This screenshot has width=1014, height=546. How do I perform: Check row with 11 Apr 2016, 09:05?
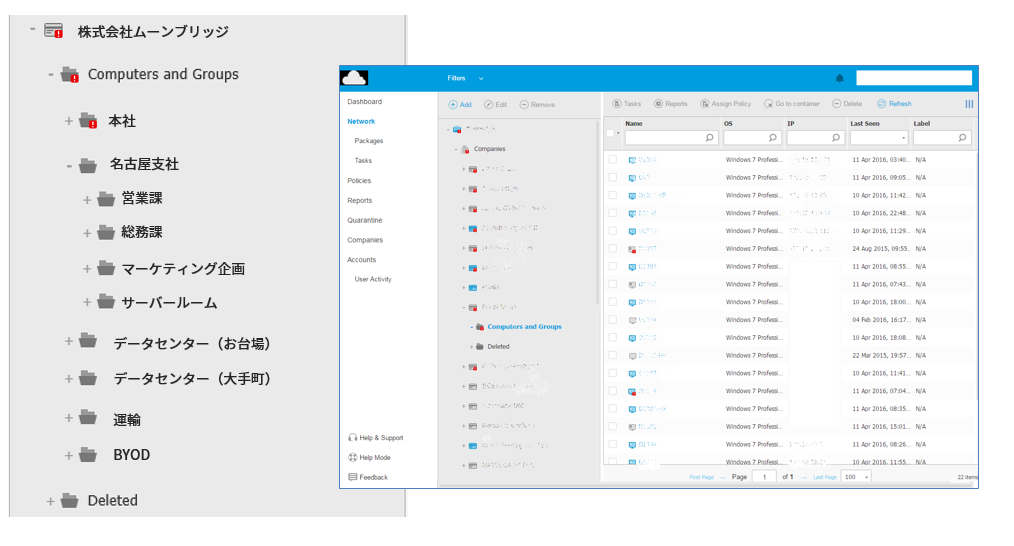(612, 177)
